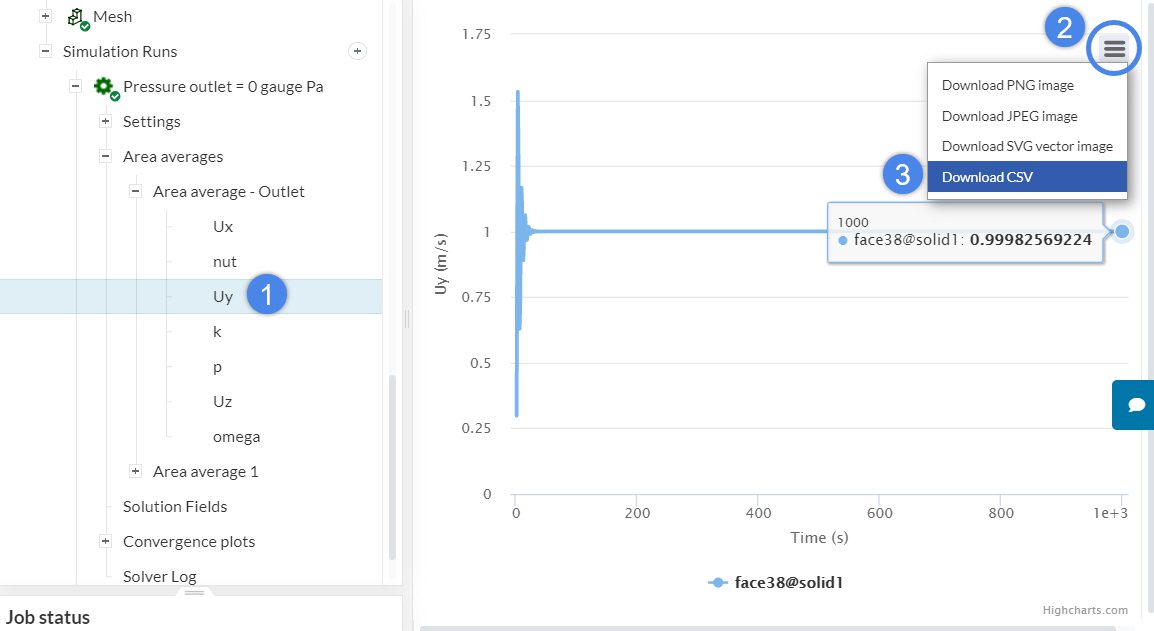Collapse the Simulation Runs node
Viewport: 1154px width, 631px height.
coord(45,51)
